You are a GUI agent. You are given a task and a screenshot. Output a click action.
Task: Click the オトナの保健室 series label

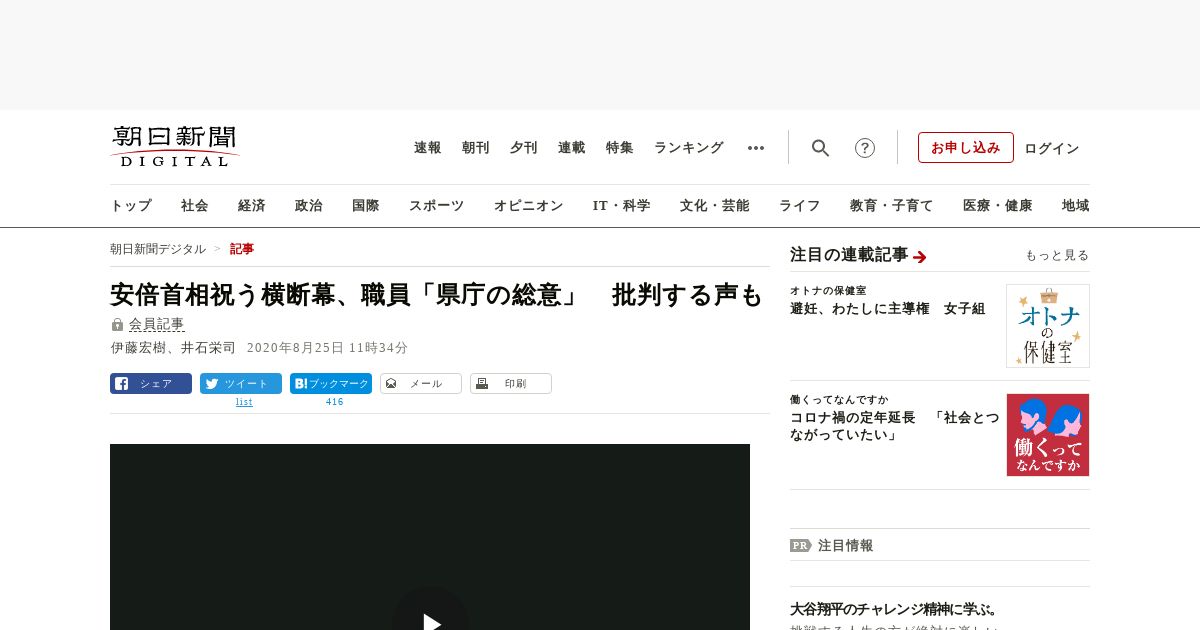(828, 291)
